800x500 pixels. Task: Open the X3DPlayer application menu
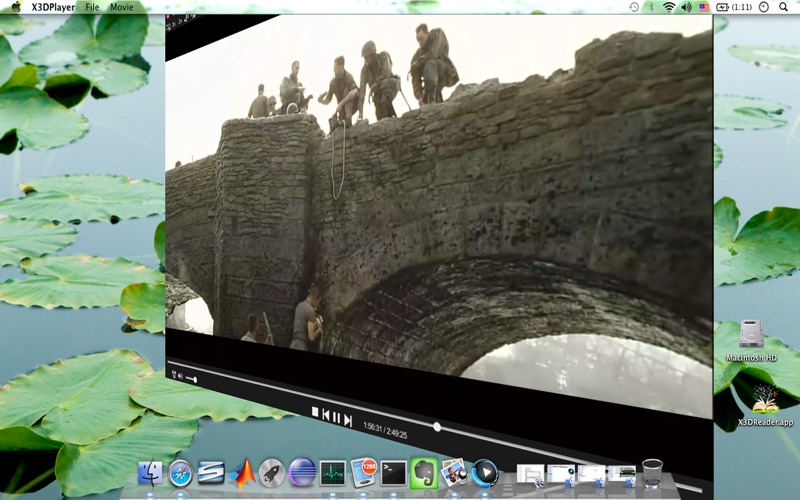(53, 7)
